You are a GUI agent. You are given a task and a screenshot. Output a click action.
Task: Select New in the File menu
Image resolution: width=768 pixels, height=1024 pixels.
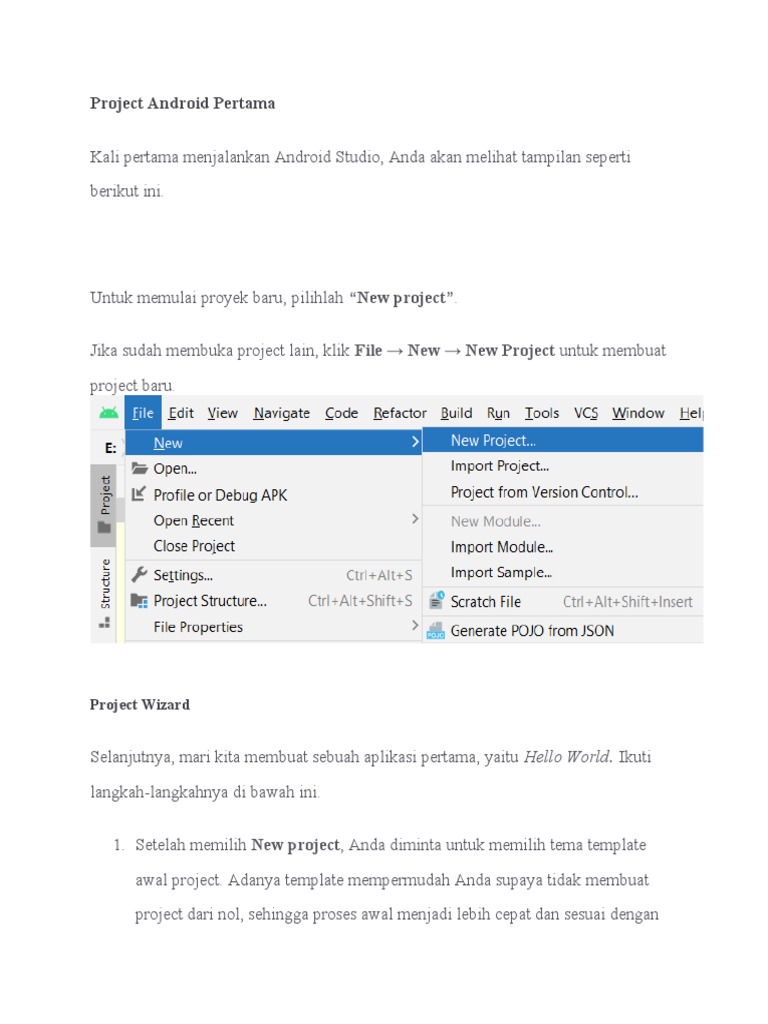pyautogui.click(x=274, y=442)
